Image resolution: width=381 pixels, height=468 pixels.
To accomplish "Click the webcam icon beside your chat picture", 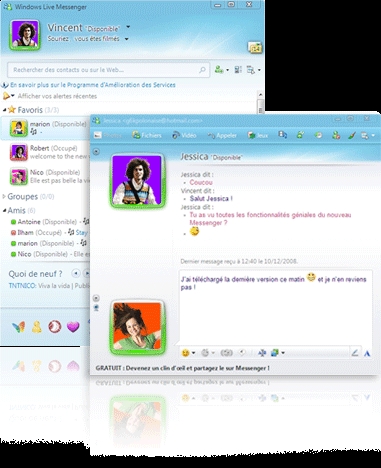I will tap(96, 307).
